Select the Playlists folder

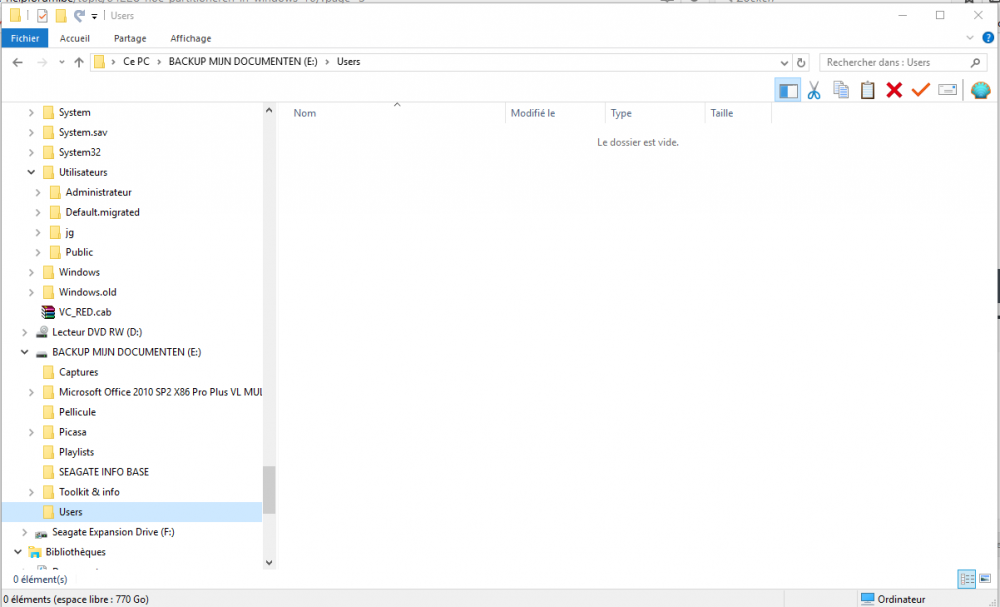pos(77,452)
